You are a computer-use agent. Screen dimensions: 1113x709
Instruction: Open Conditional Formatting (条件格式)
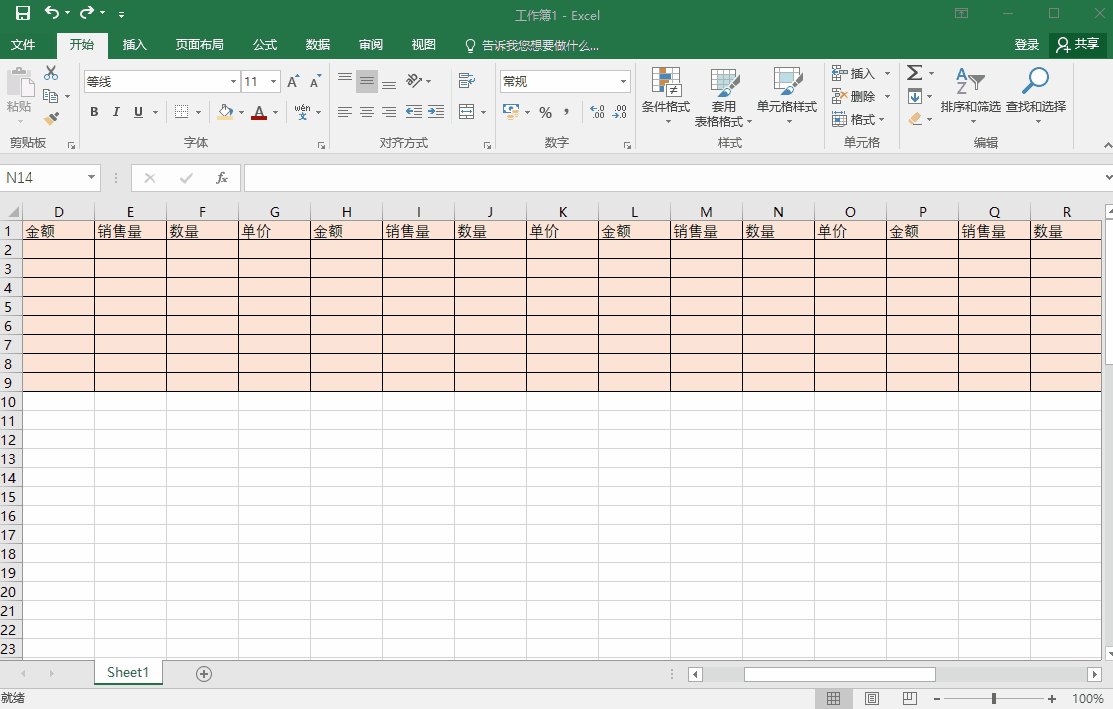[x=666, y=96]
